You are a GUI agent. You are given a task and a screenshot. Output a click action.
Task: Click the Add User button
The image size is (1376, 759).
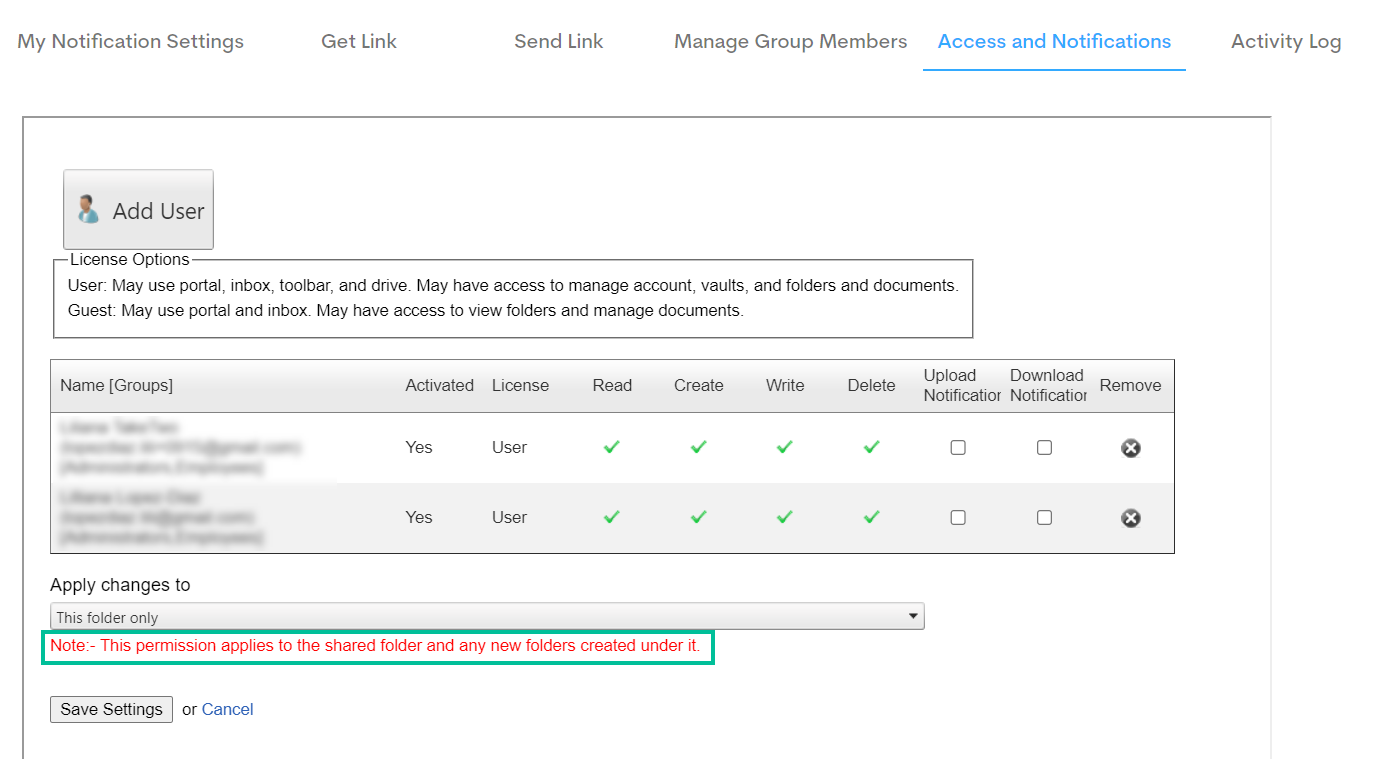[138, 210]
